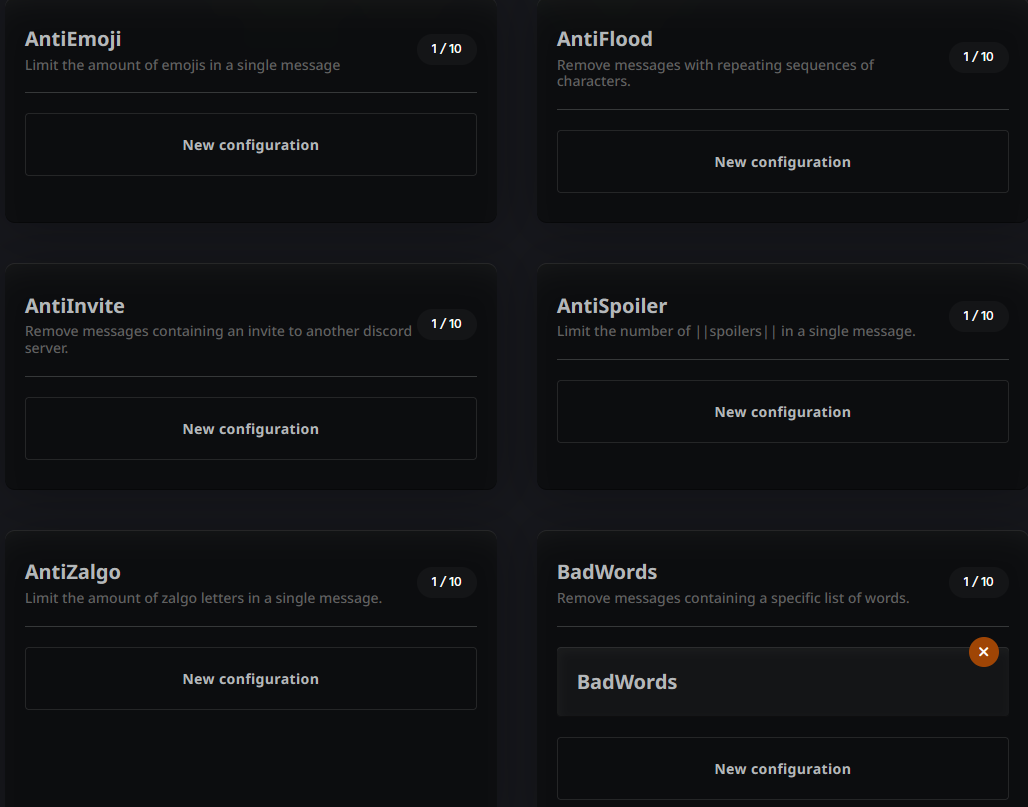Screen dimensions: 1028x807
Task: Click the AntiSpoiler description with ||spoilers|| text
Action: [736, 331]
